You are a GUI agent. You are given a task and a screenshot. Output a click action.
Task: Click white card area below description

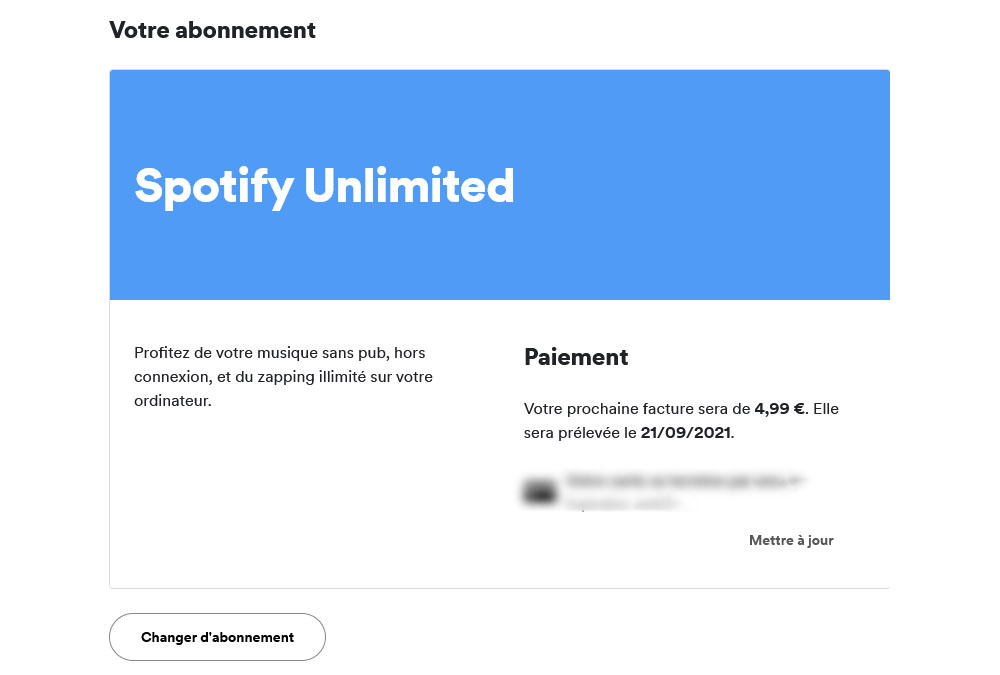pos(300,500)
